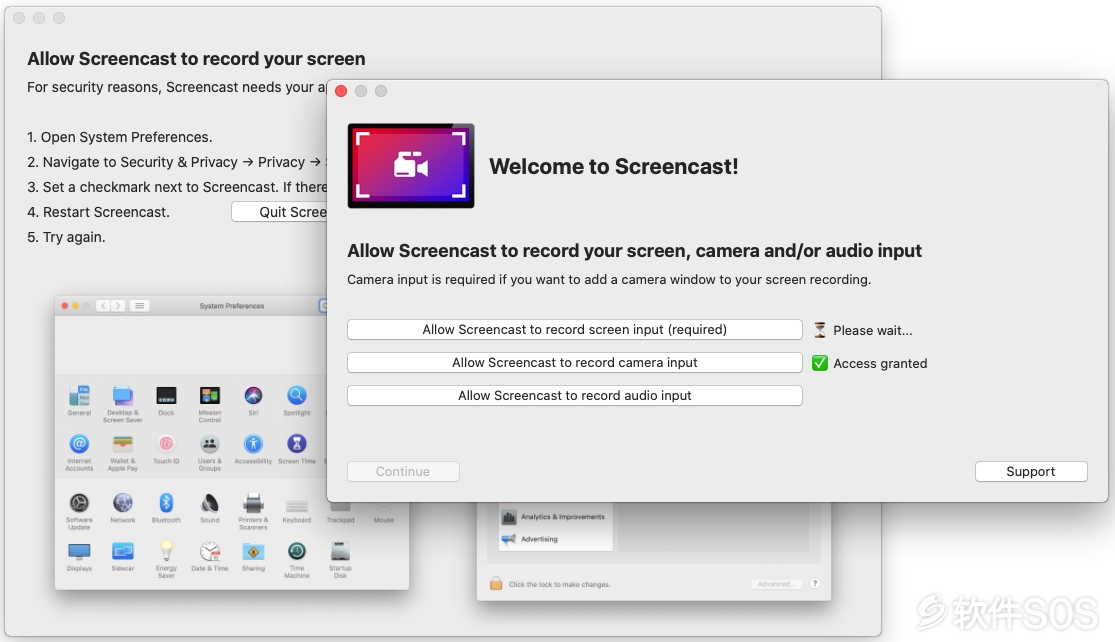
Task: Click Users & Groups icon in the illustration
Action: pyautogui.click(x=210, y=444)
